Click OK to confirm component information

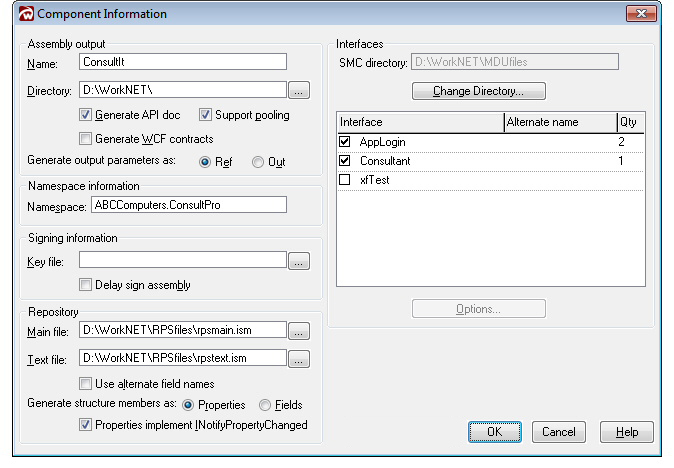click(495, 432)
